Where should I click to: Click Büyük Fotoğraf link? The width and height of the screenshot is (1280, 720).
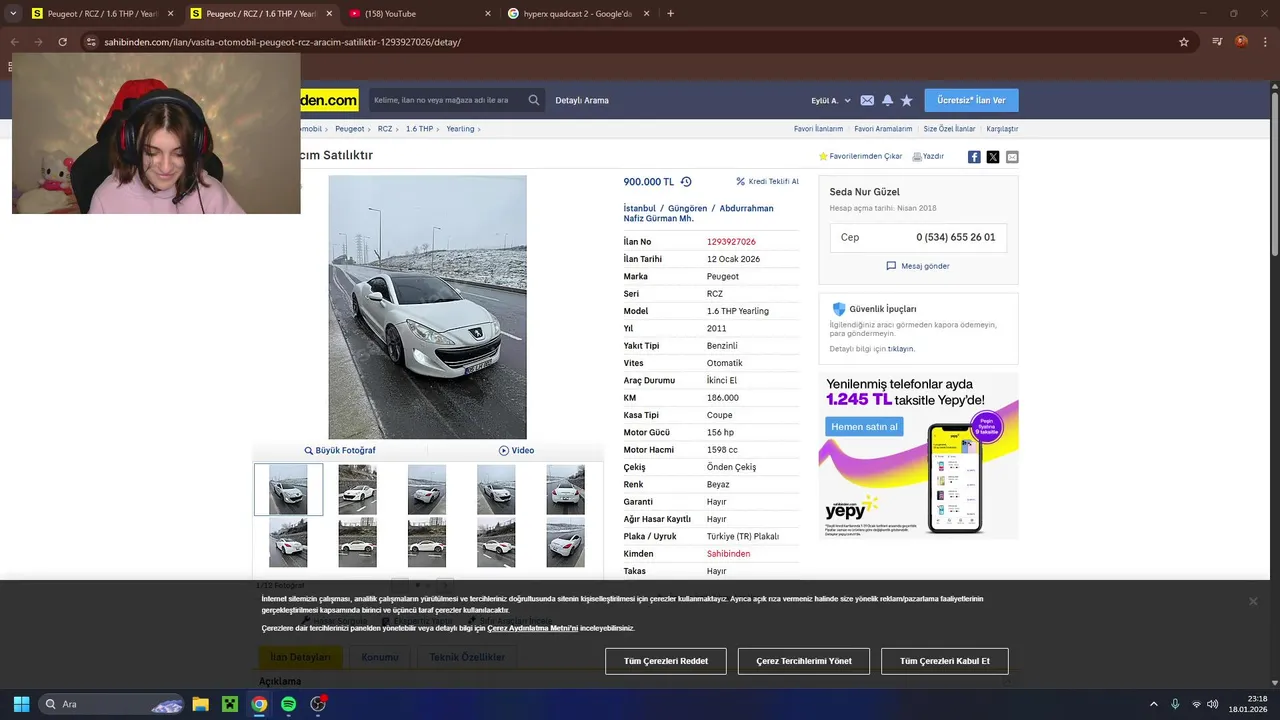click(340, 451)
